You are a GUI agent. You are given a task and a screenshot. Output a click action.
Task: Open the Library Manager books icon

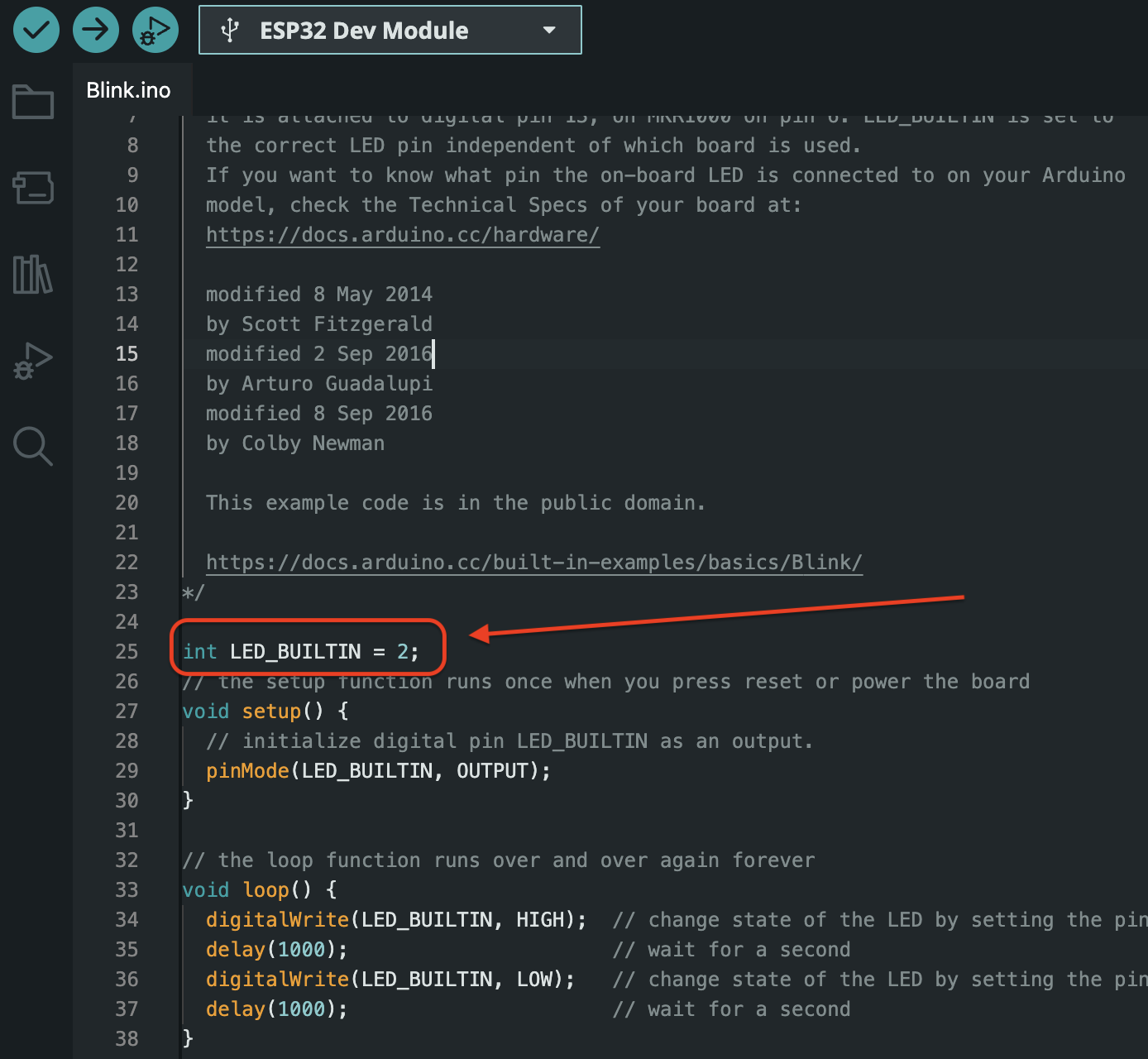tap(33, 275)
